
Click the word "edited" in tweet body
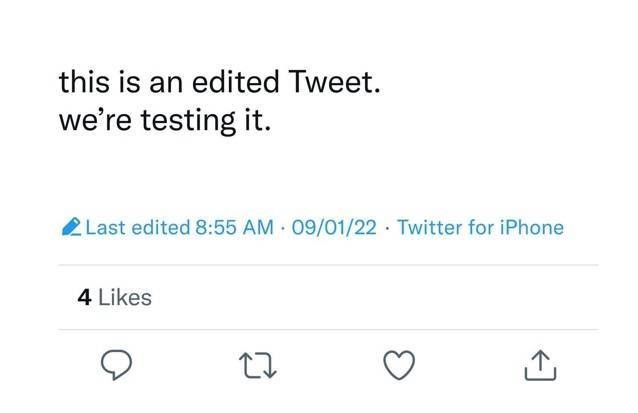point(235,82)
